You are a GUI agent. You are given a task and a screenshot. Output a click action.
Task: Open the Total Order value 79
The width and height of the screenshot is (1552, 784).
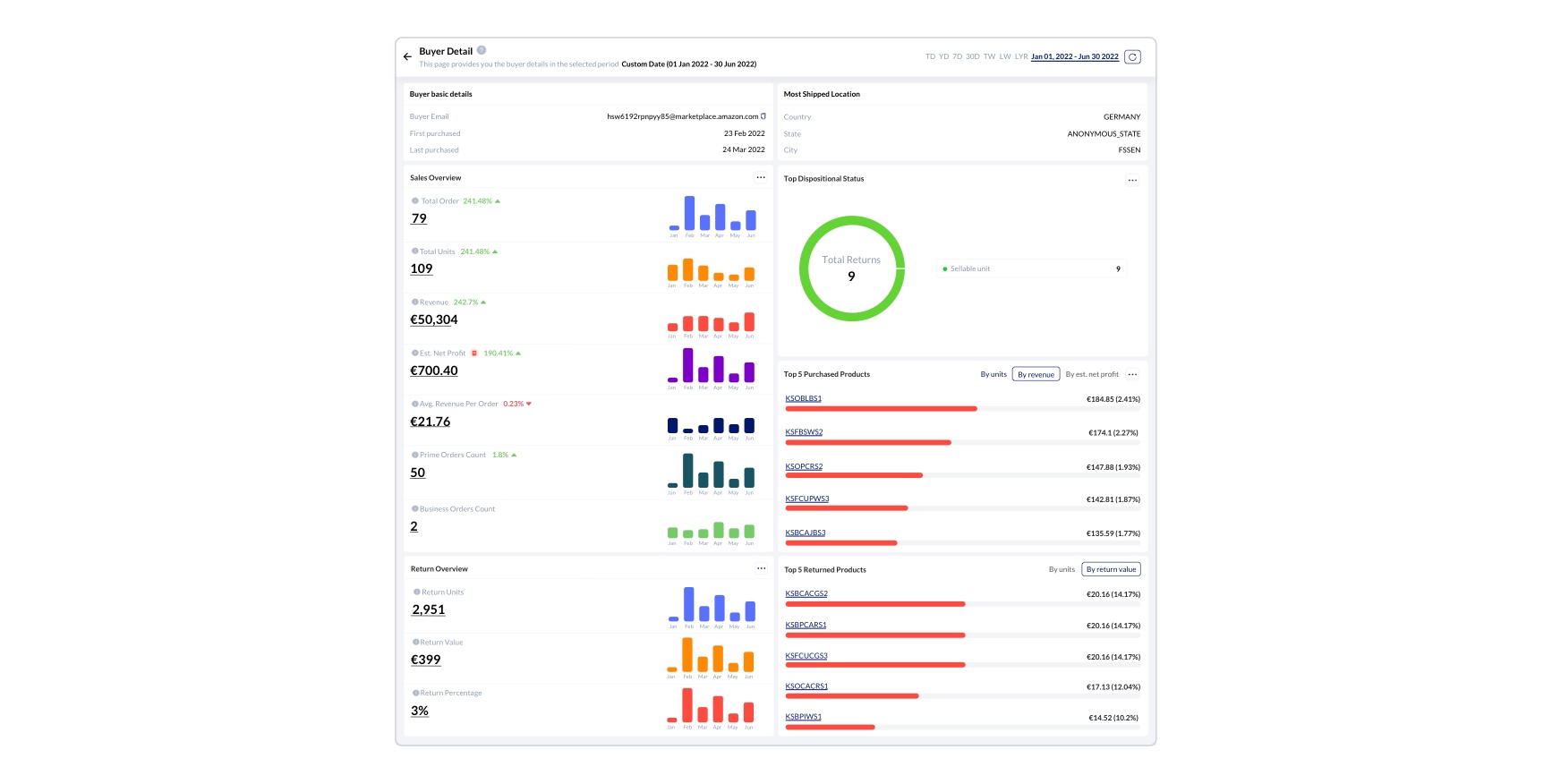(419, 218)
